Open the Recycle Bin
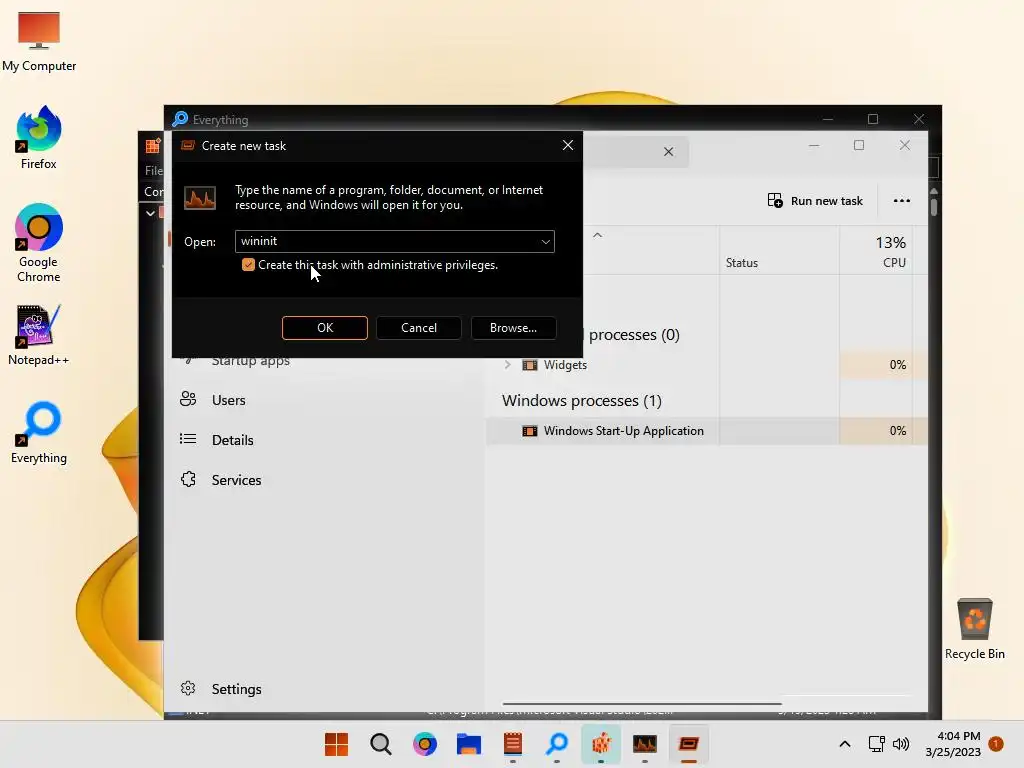1024x768 pixels. pos(974,628)
